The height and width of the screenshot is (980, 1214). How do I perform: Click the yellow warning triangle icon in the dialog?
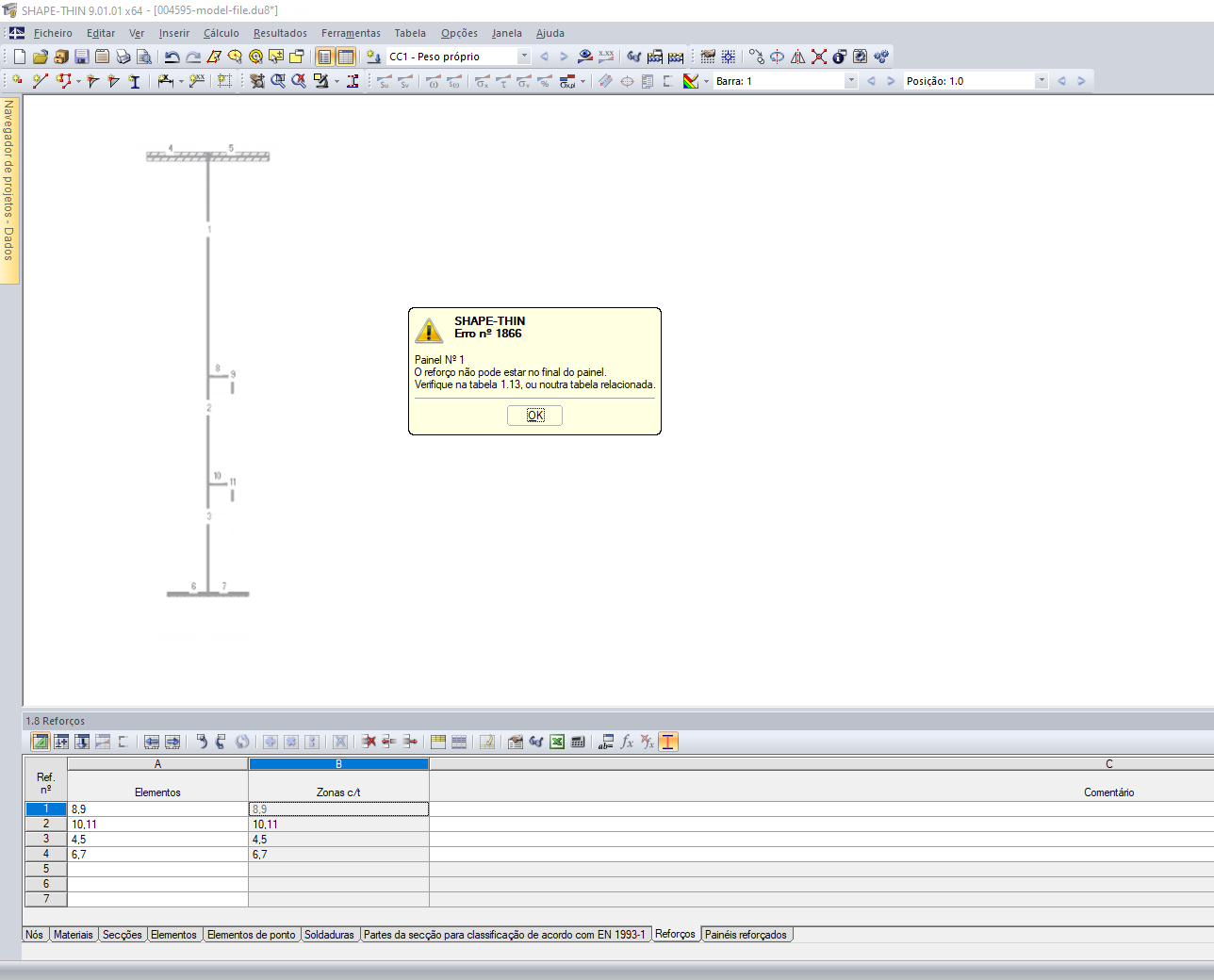point(429,330)
